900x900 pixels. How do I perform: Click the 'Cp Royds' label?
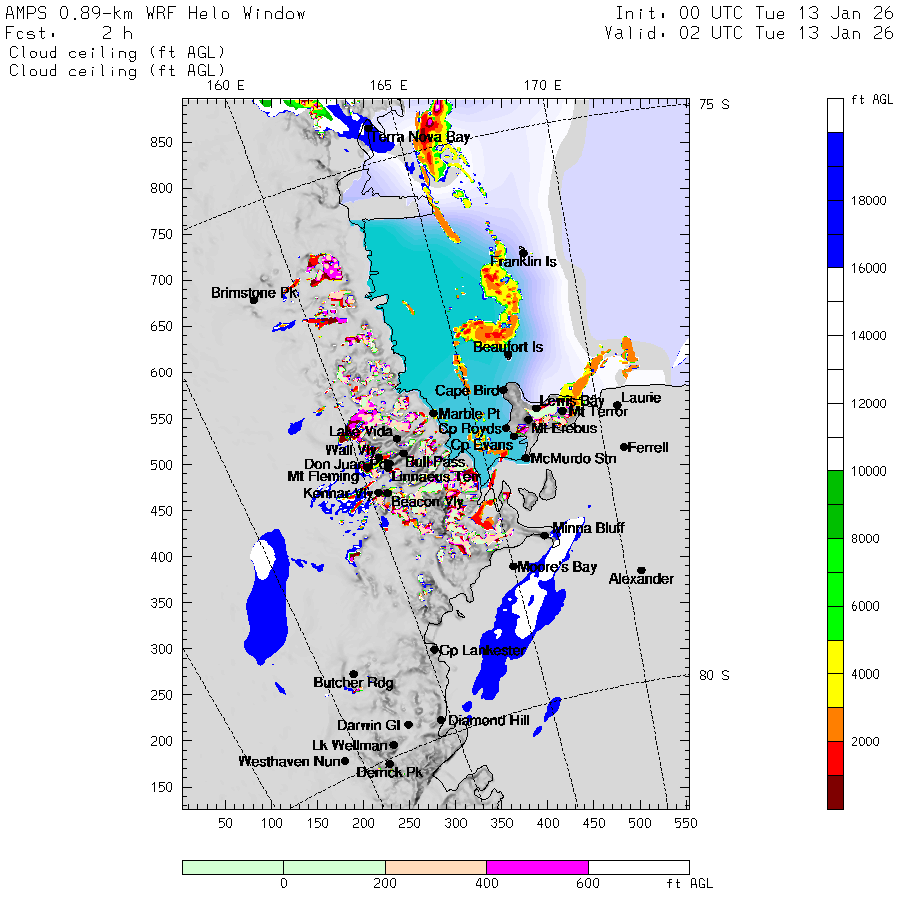(x=470, y=429)
